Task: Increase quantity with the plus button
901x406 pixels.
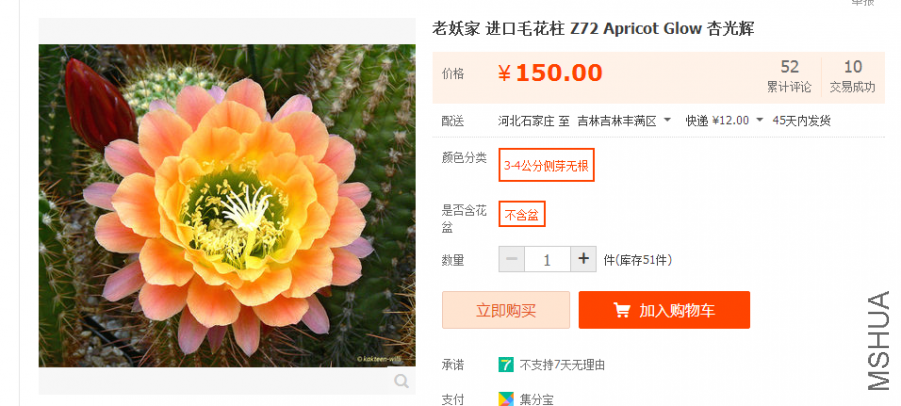Action: coord(584,260)
